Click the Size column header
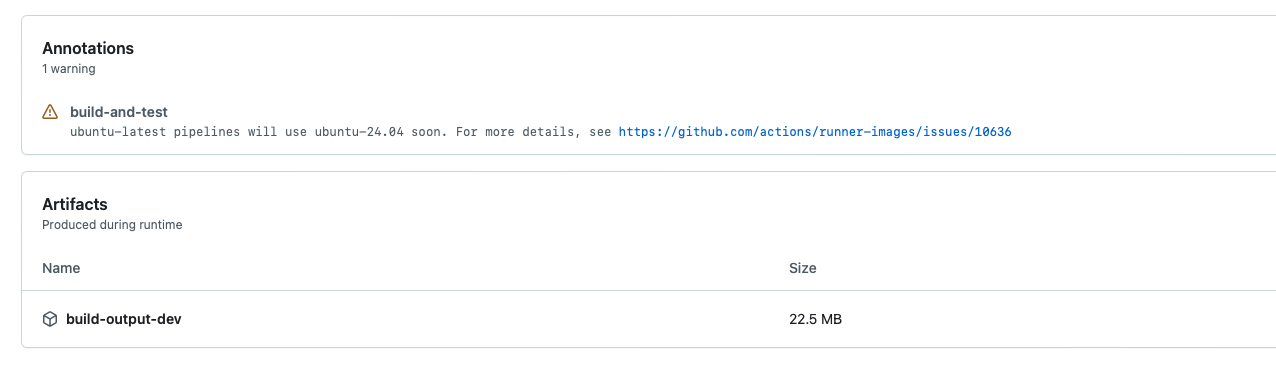Screen dimensions: 1276x379 [803, 268]
